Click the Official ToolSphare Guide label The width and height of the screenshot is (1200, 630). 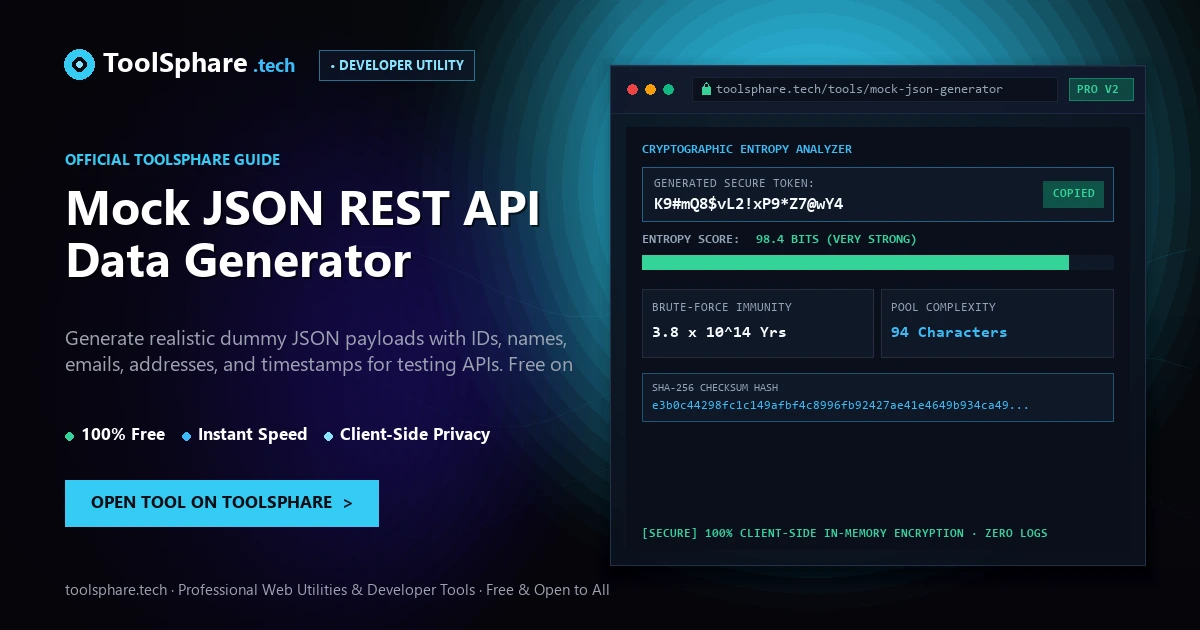172,160
